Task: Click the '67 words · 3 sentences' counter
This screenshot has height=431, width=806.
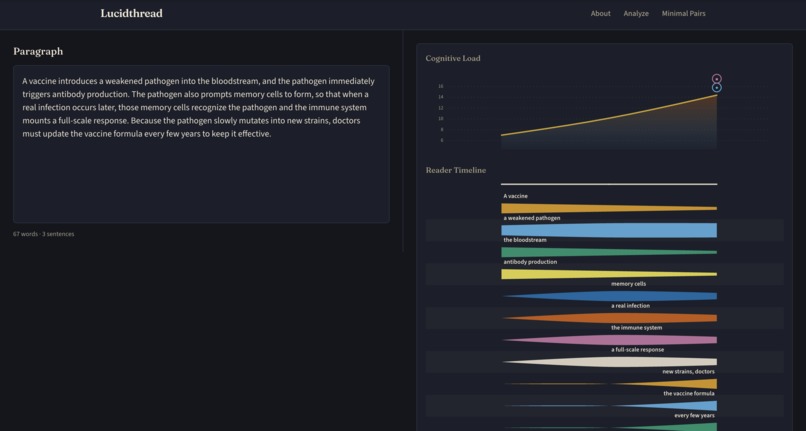Action: point(44,234)
